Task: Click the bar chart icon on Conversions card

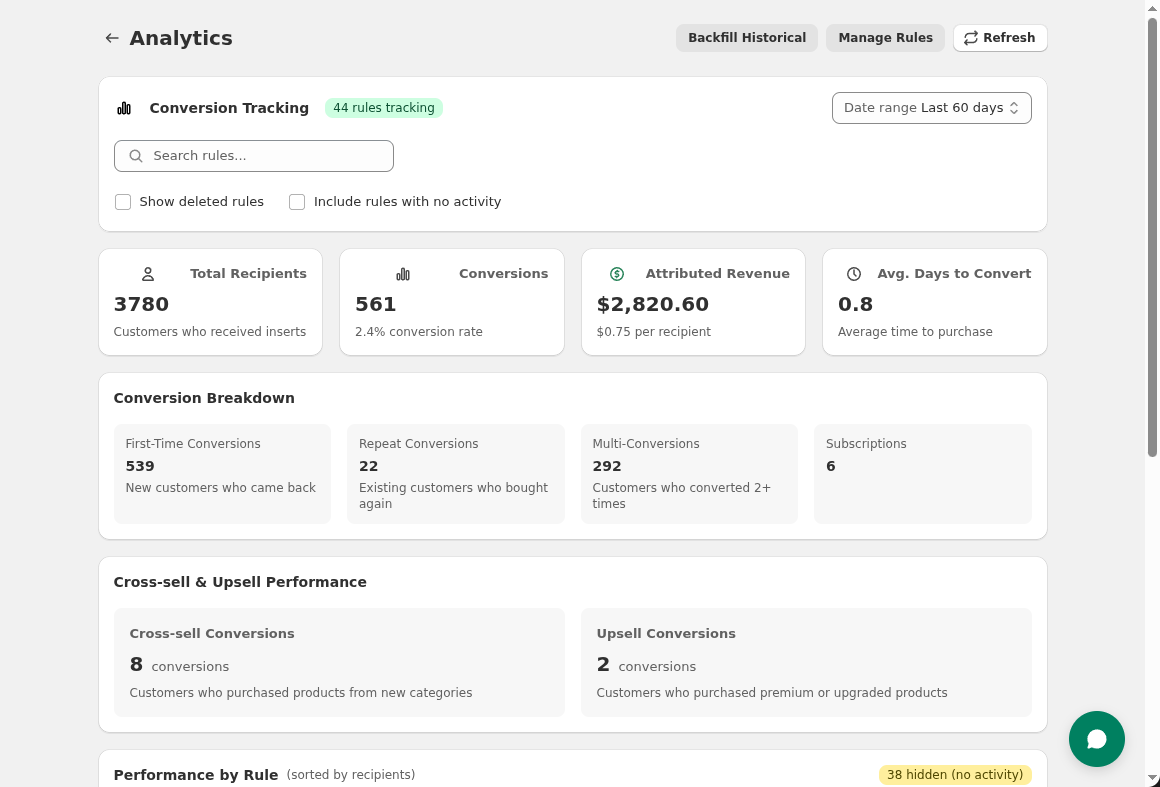Action: [x=403, y=272]
